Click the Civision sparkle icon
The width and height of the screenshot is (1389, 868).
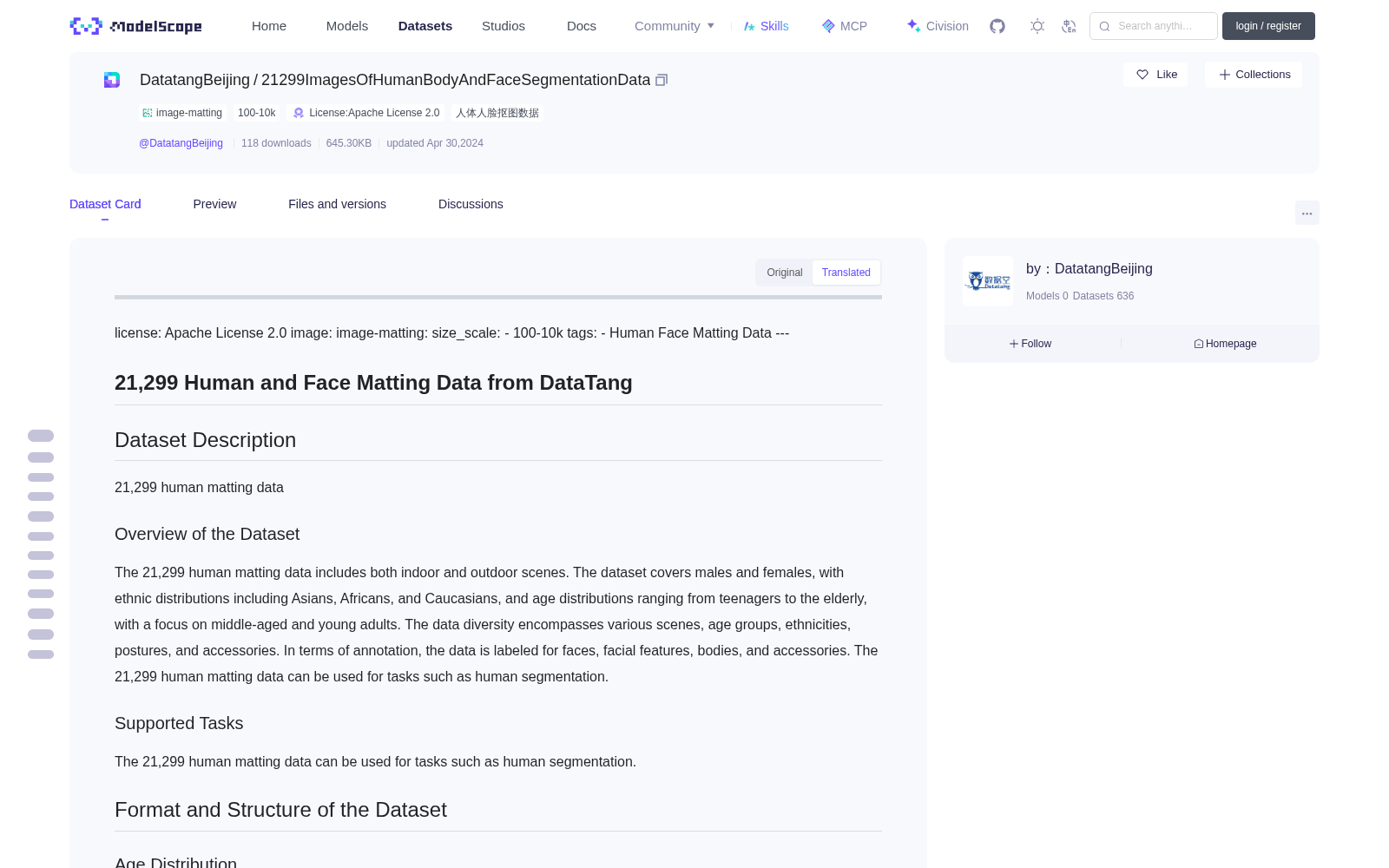coord(913,26)
